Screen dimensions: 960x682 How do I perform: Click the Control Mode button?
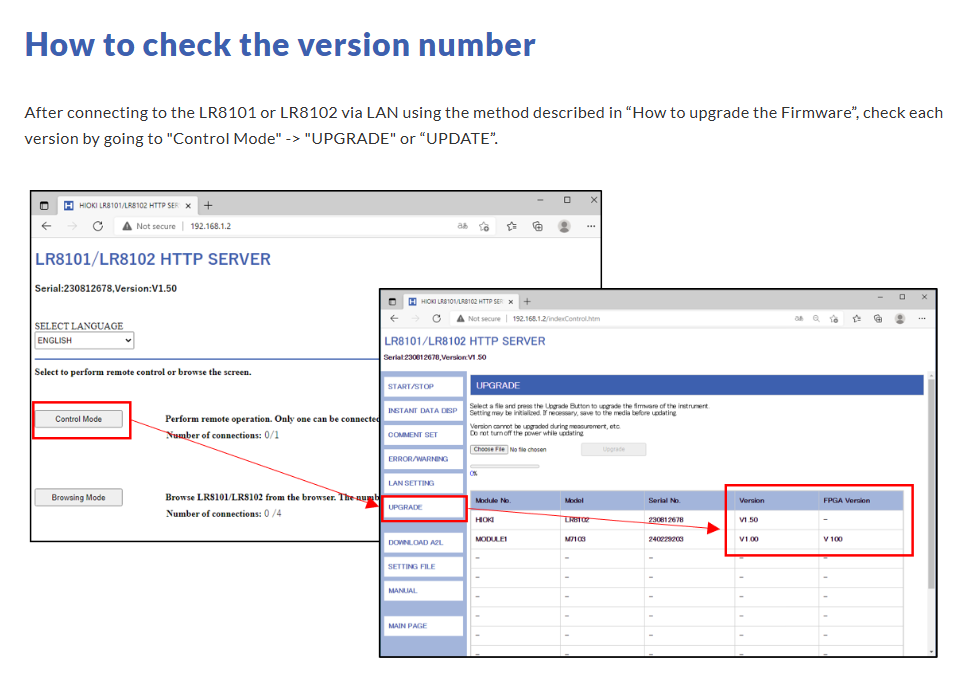pos(78,419)
